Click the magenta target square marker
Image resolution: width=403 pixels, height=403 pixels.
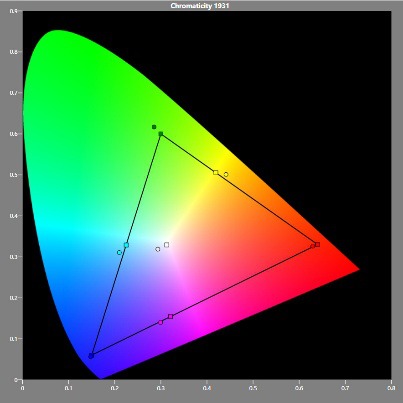(171, 316)
